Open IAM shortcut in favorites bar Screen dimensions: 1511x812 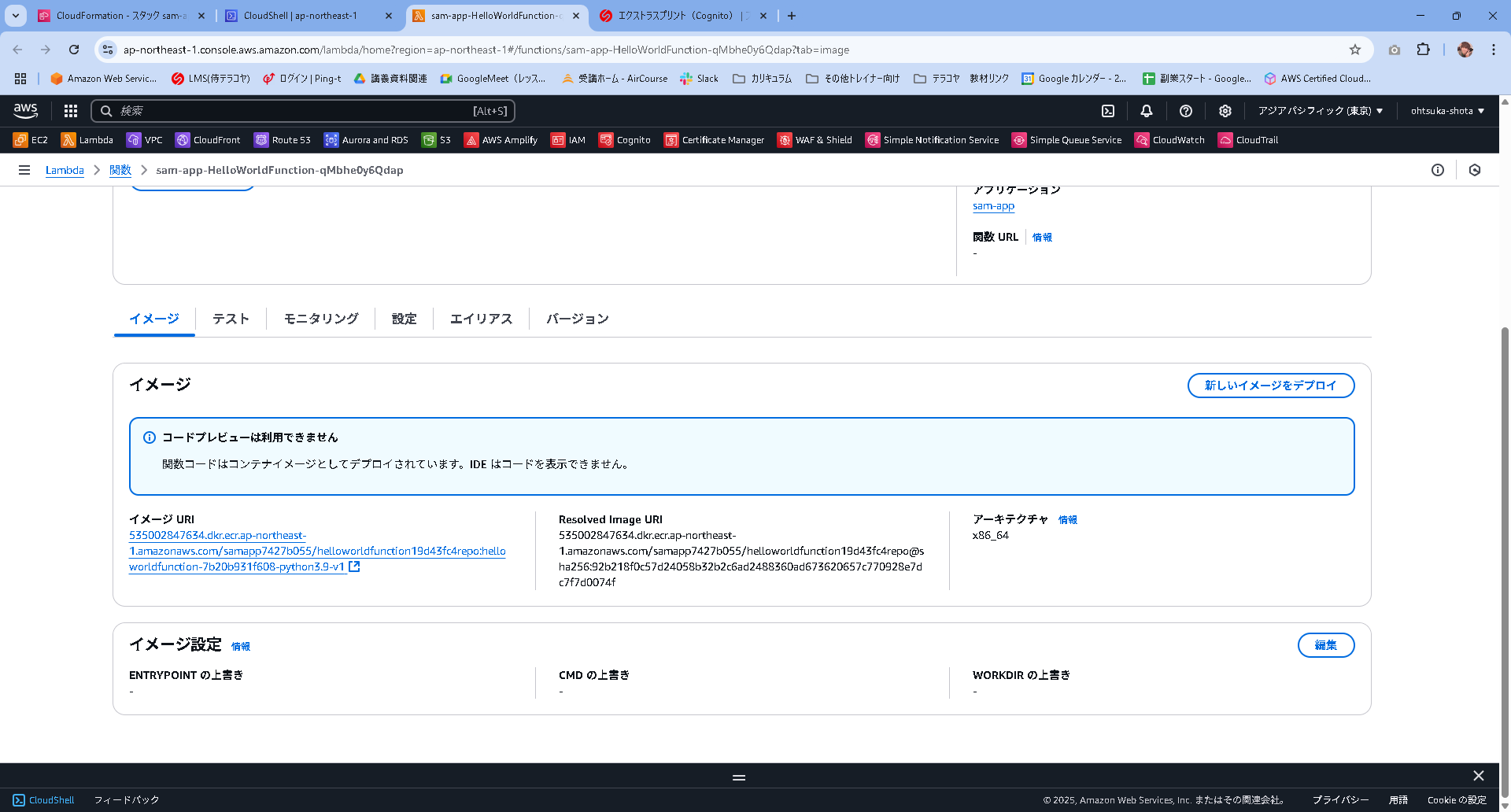(x=568, y=140)
